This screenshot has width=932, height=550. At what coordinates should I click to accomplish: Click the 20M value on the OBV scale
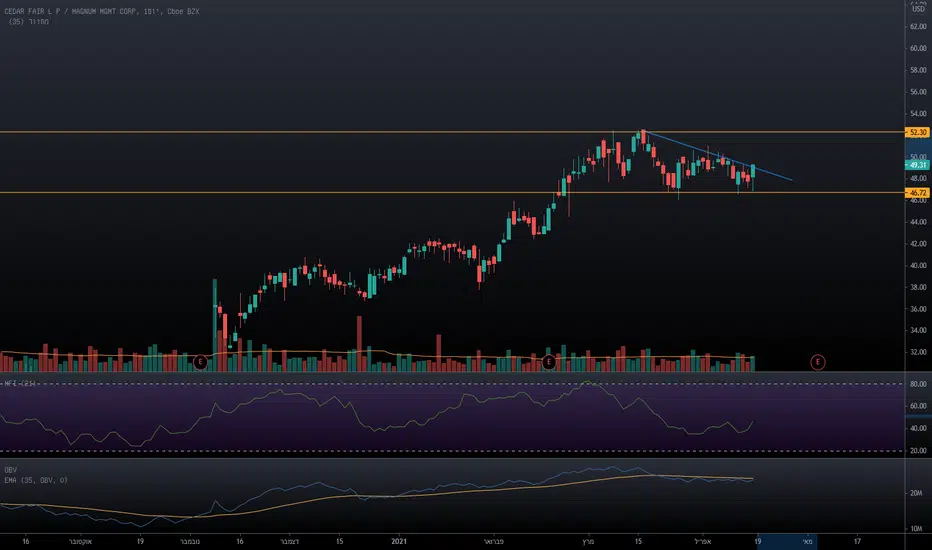point(917,493)
